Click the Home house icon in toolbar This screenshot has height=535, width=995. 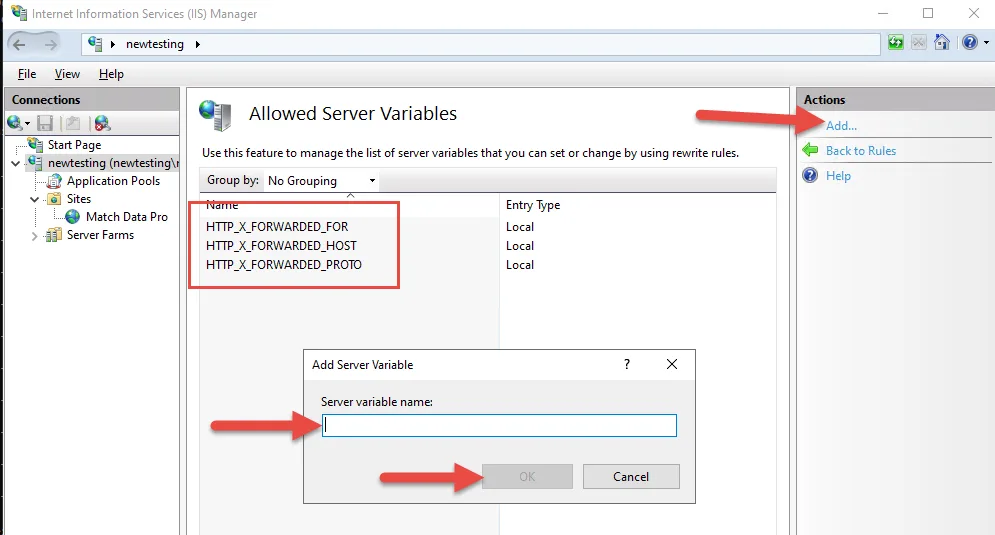[941, 43]
